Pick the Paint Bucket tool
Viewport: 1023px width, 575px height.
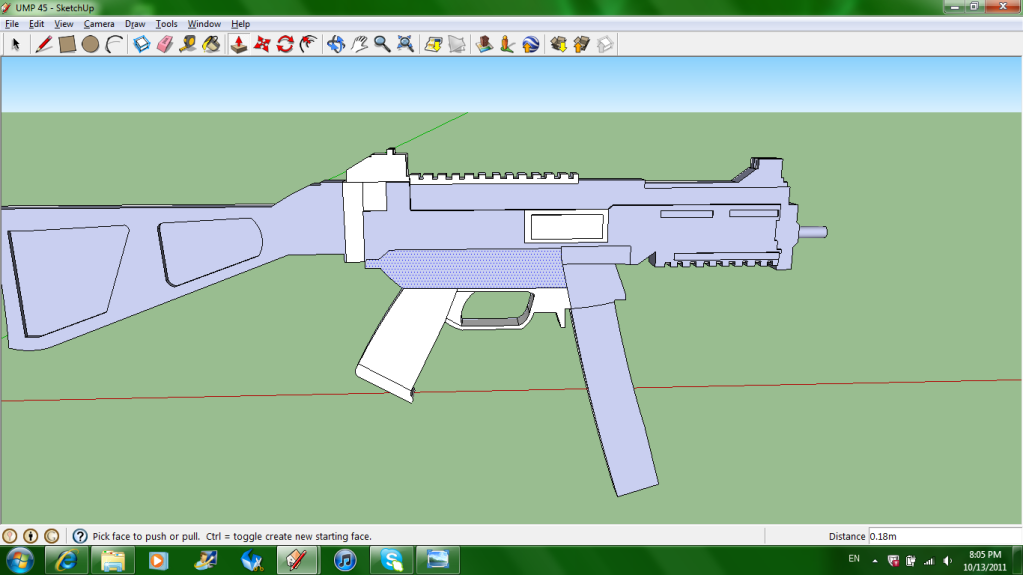tap(211, 44)
